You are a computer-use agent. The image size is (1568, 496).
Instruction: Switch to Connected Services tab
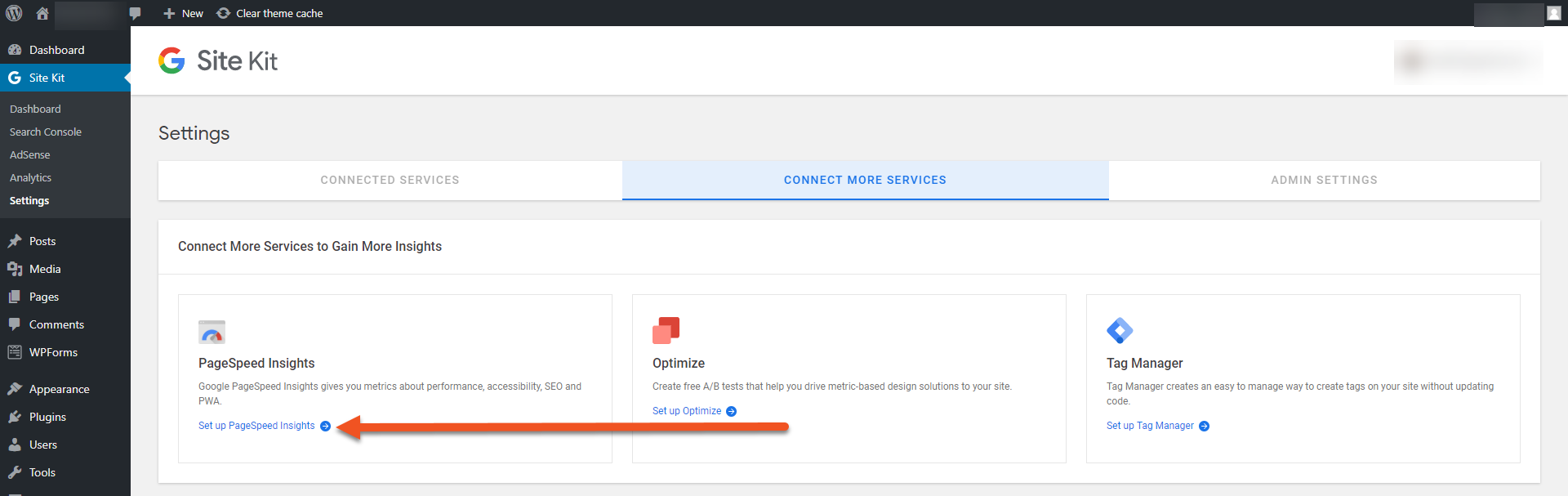(390, 180)
